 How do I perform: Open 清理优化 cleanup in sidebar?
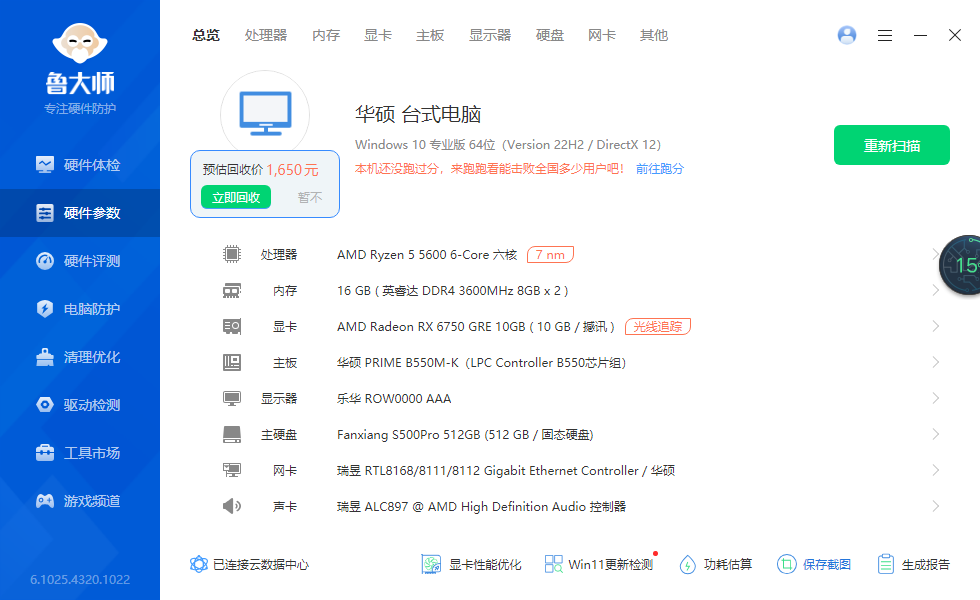click(x=45, y=357)
